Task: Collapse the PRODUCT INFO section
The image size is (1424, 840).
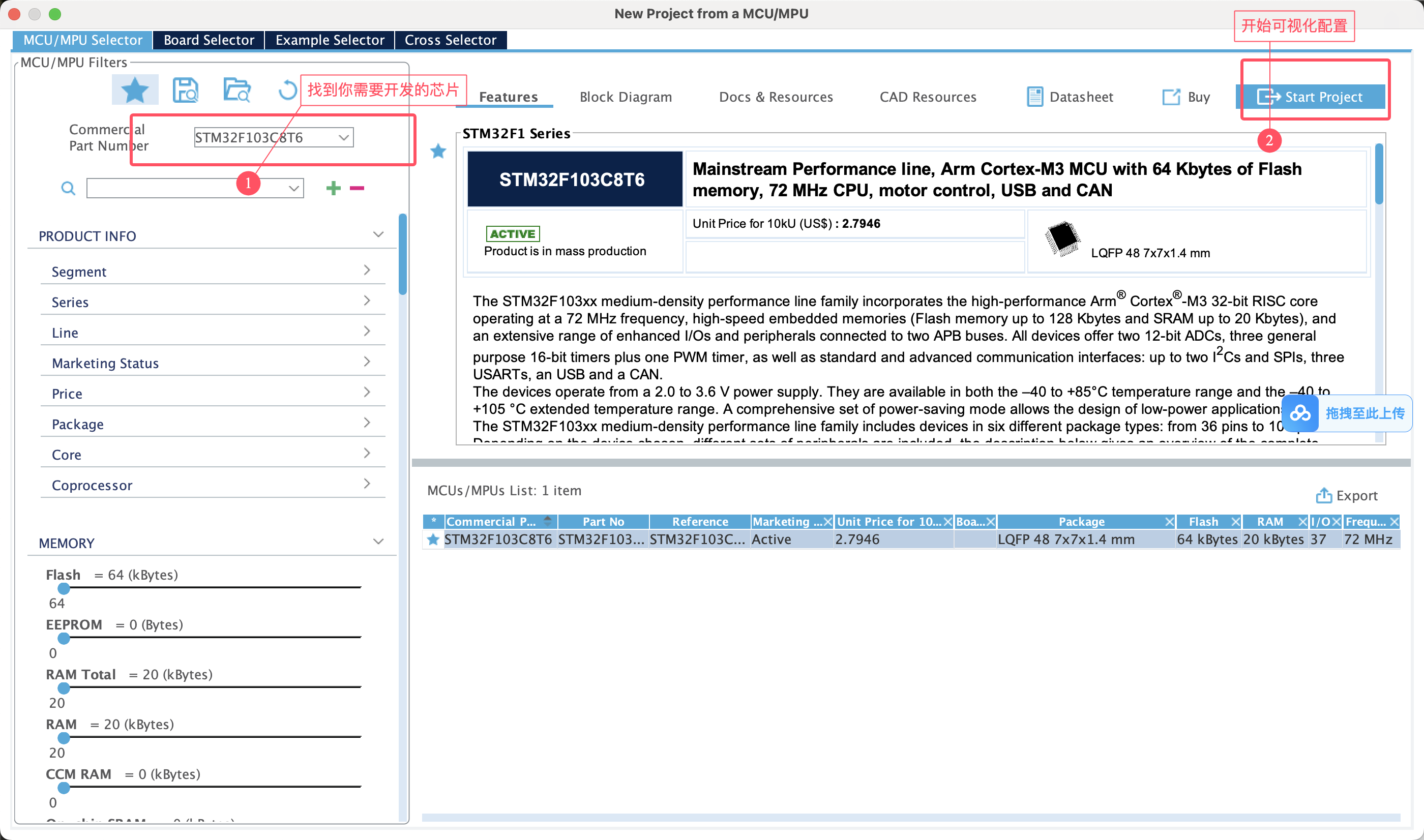Action: click(378, 235)
